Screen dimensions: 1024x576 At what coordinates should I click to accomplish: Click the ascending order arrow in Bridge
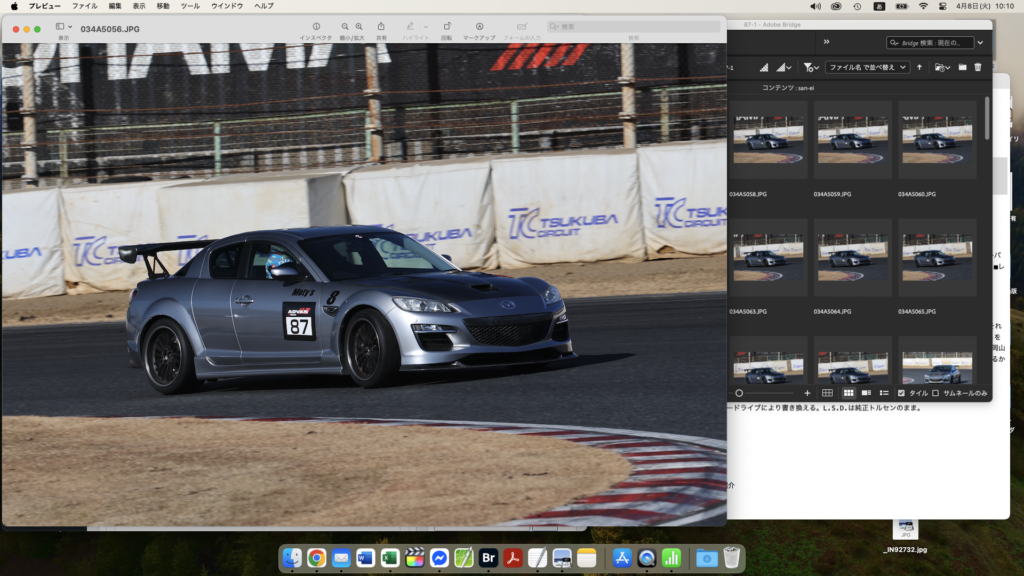click(920, 67)
